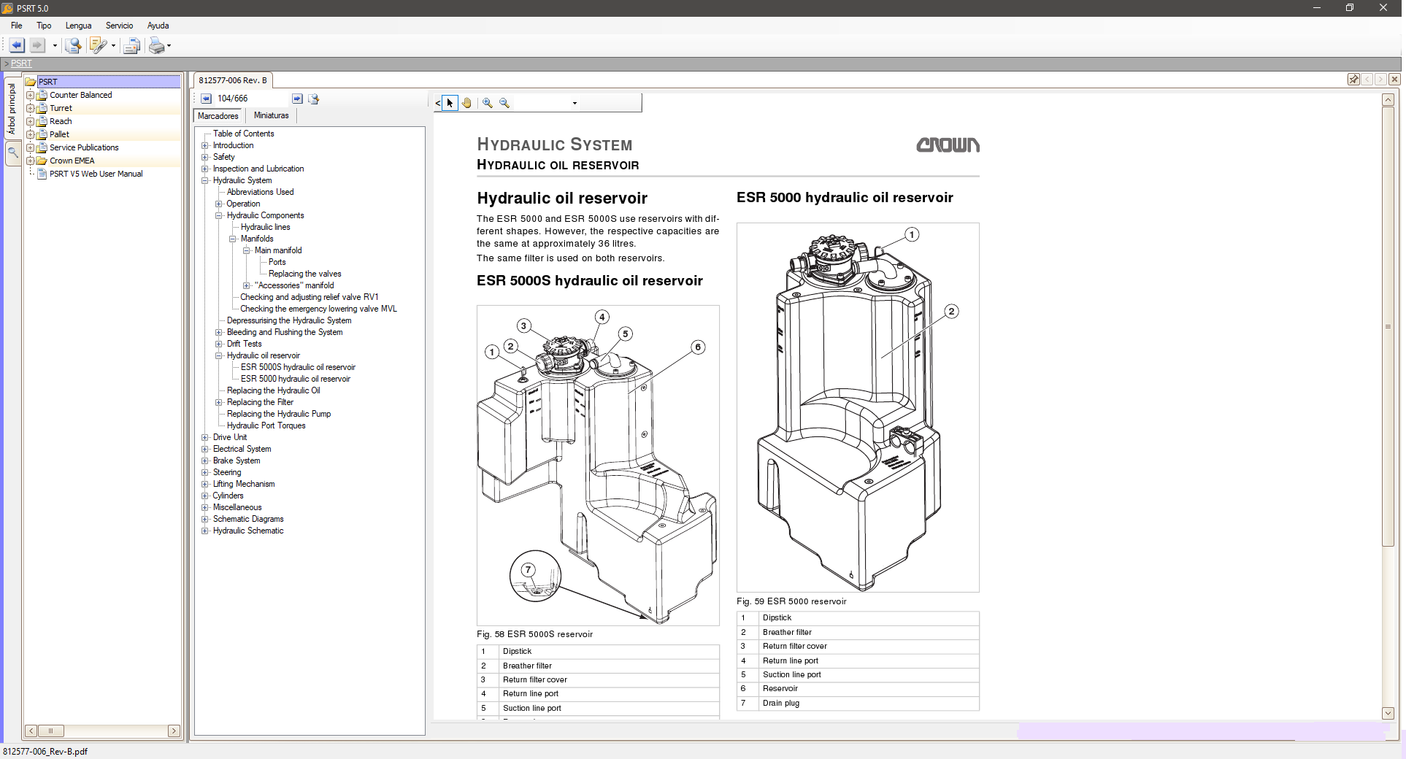Viewport: 1406px width, 759px height.
Task: Click the next page arrow beside 104/666
Action: (296, 98)
